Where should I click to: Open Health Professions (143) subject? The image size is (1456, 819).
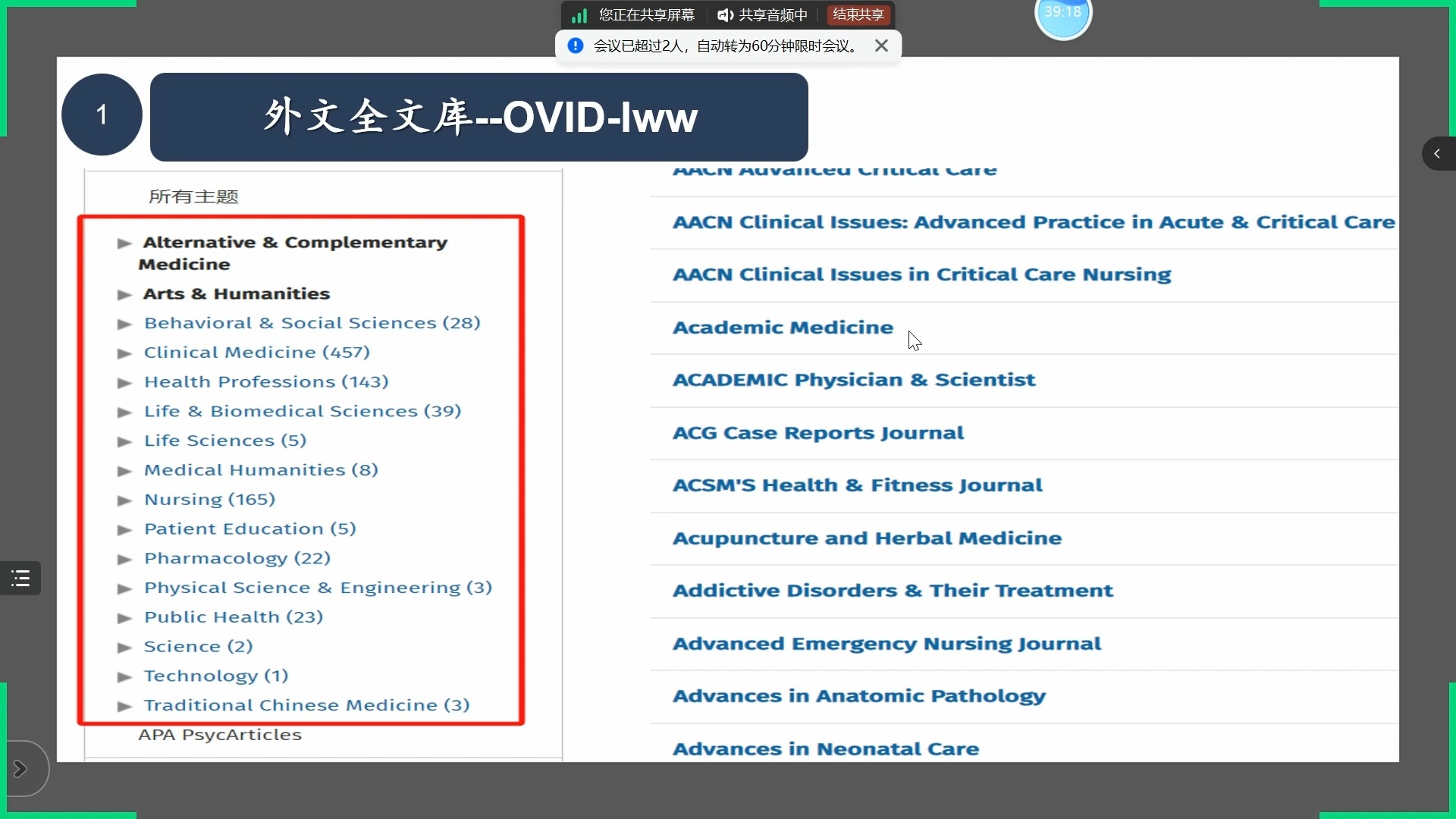coord(266,382)
